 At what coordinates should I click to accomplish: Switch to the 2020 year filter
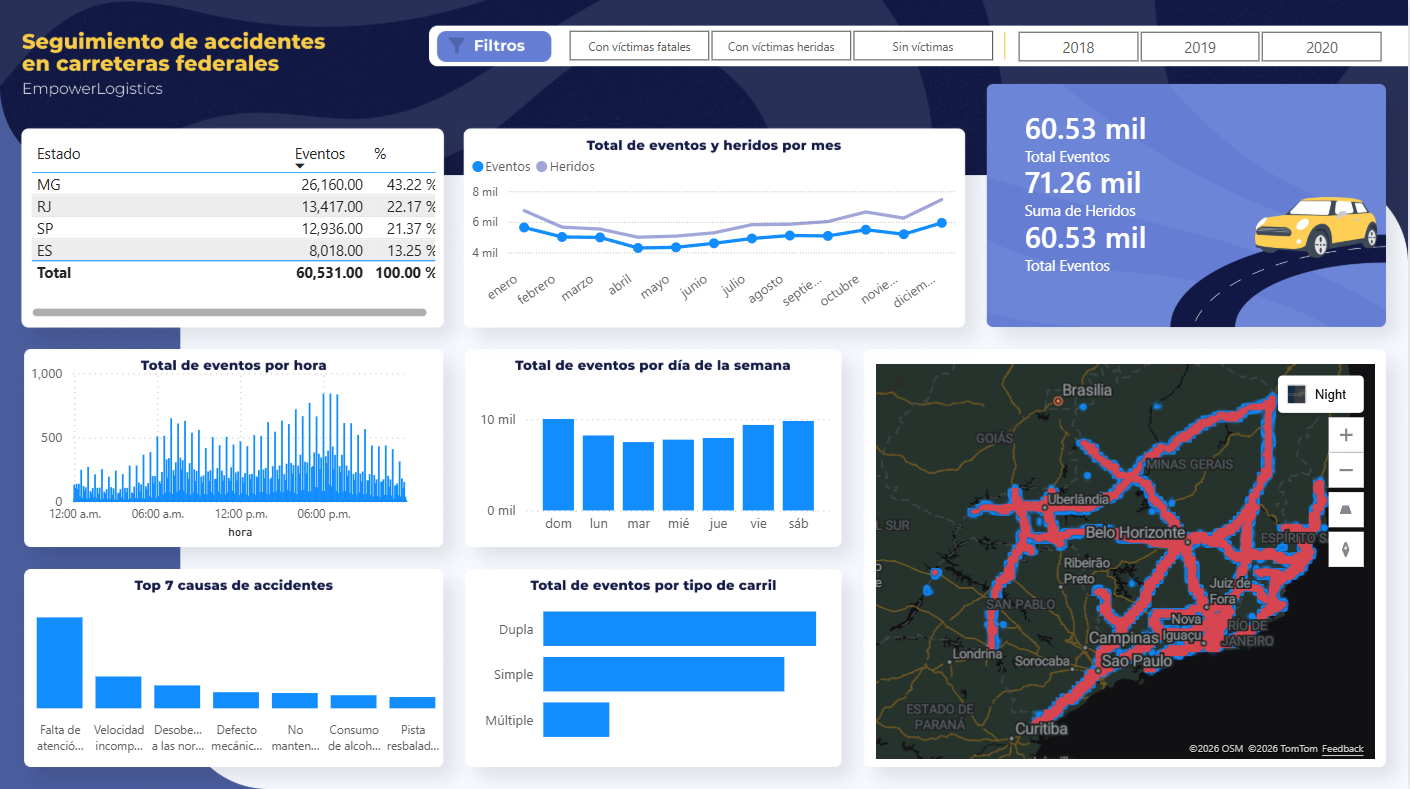click(x=1321, y=45)
